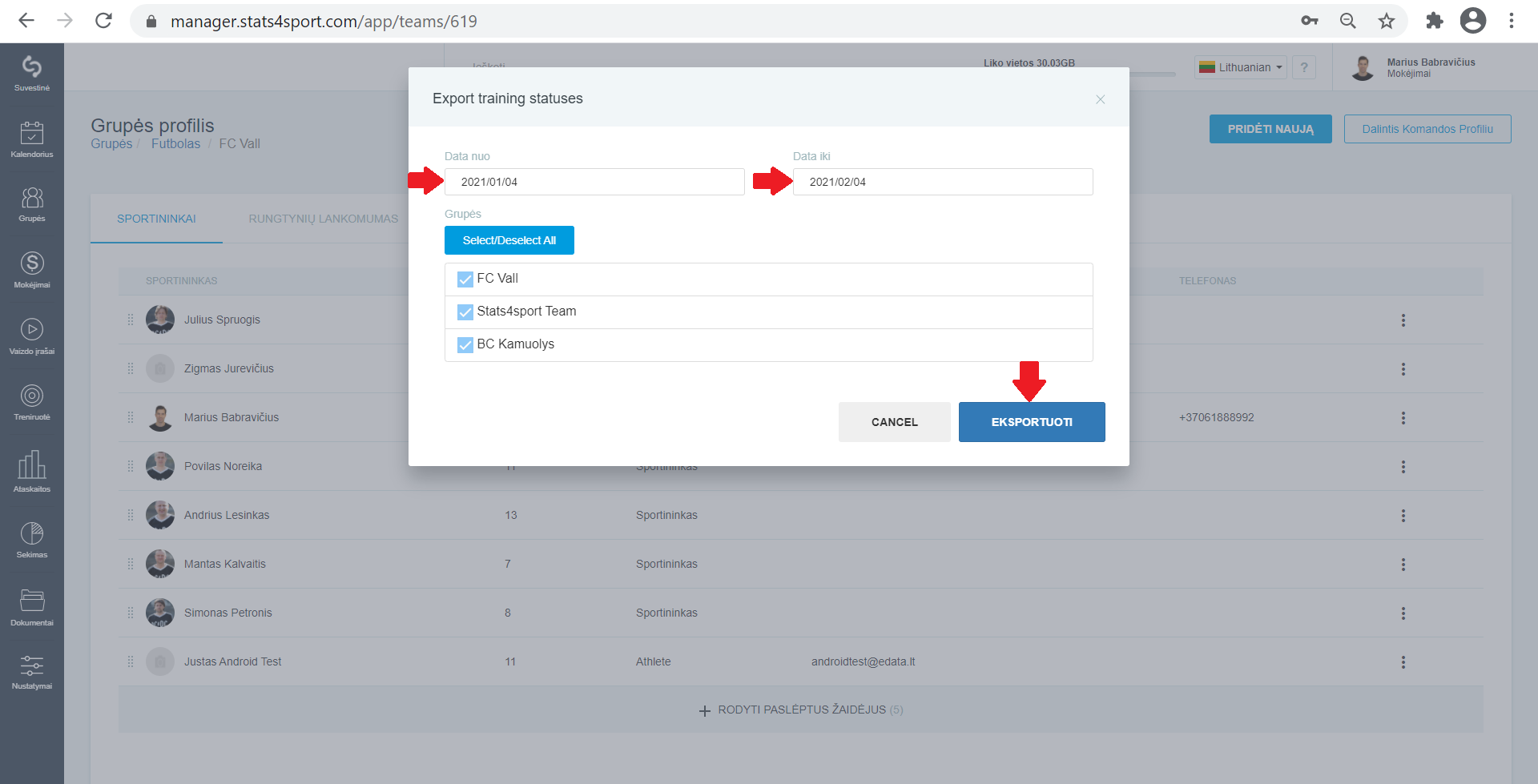Image resolution: width=1538 pixels, height=784 pixels.
Task: Open browser extensions puzzle icon
Action: [x=1434, y=21]
